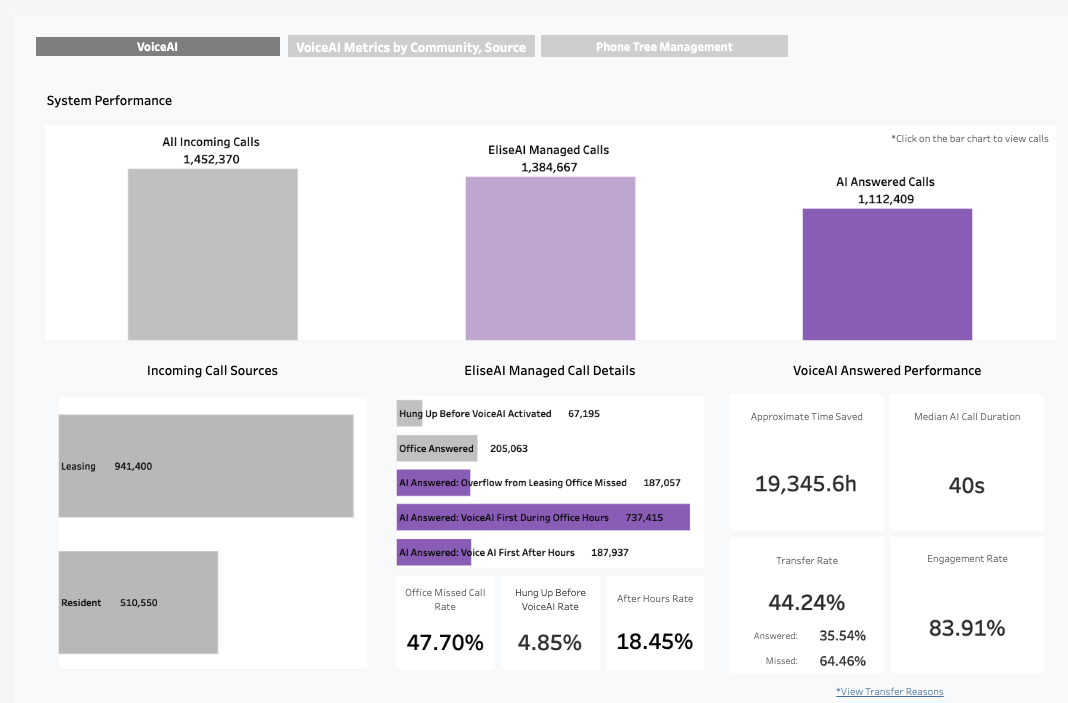The image size is (1068, 703).
Task: Click the 941,400 Leasing value
Action: (x=134, y=467)
